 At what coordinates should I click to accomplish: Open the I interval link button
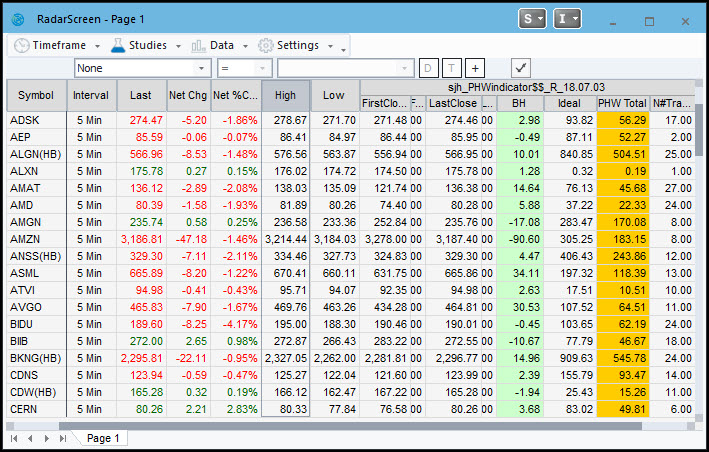pyautogui.click(x=567, y=19)
